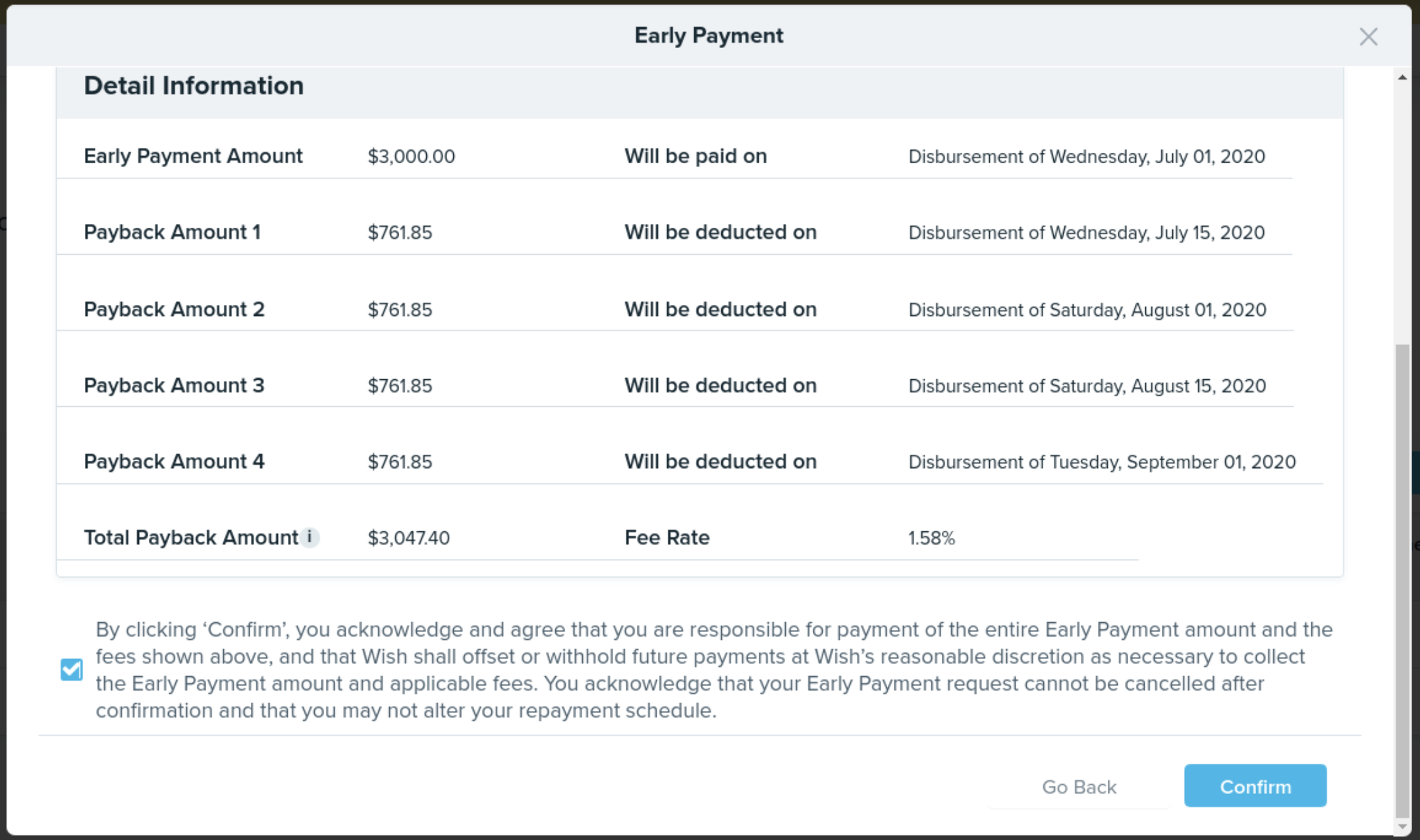Click the scrollbar down arrow

[x=1402, y=827]
